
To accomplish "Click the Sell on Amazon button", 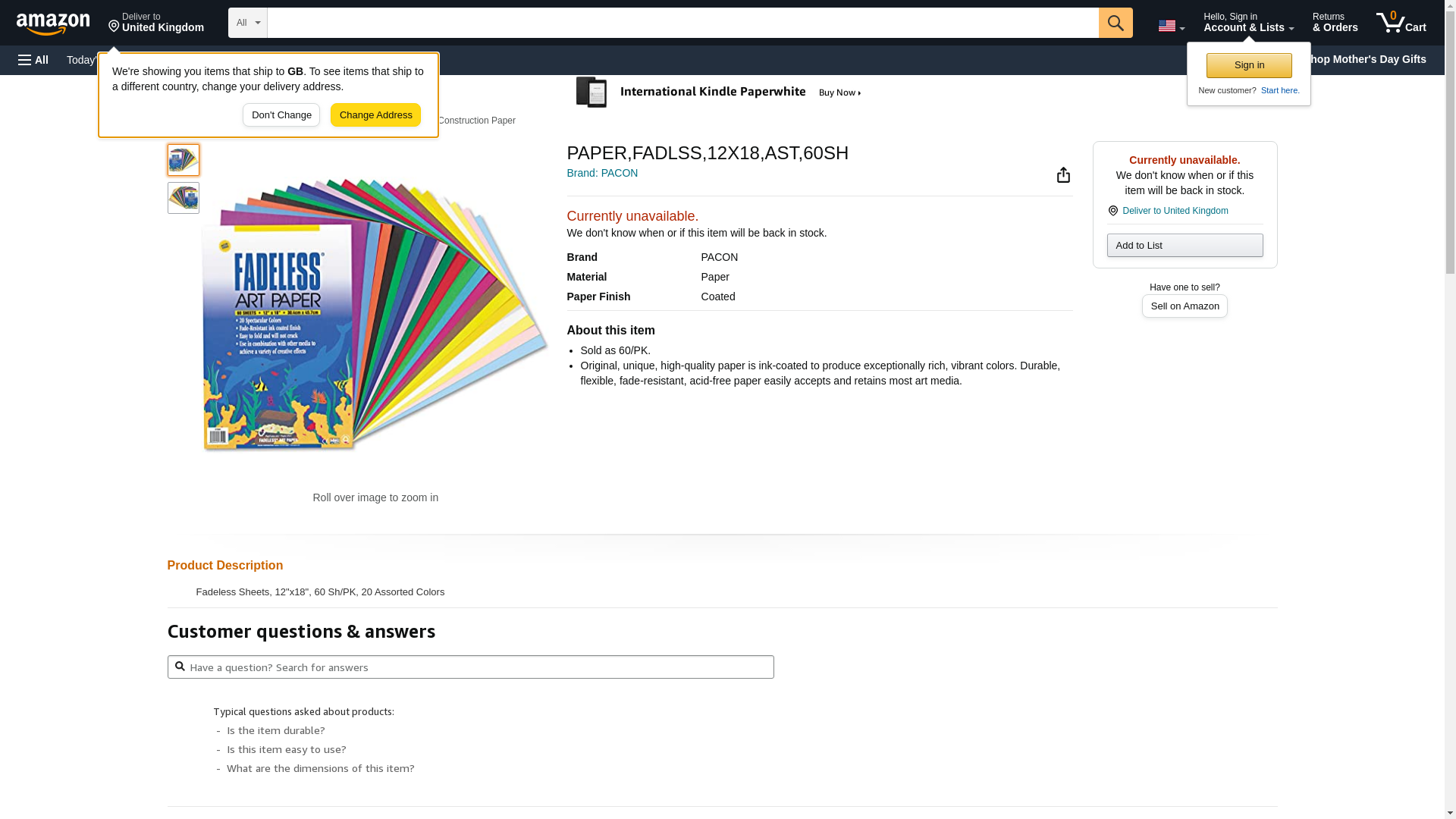I will 1184,306.
